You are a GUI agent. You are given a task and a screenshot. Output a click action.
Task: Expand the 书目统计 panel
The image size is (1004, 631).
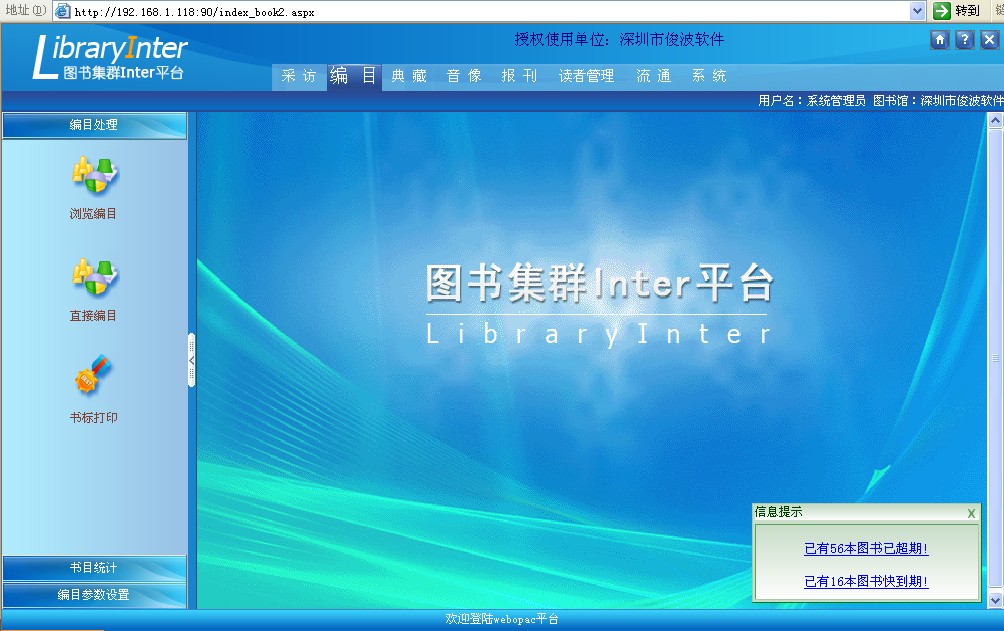[93, 568]
